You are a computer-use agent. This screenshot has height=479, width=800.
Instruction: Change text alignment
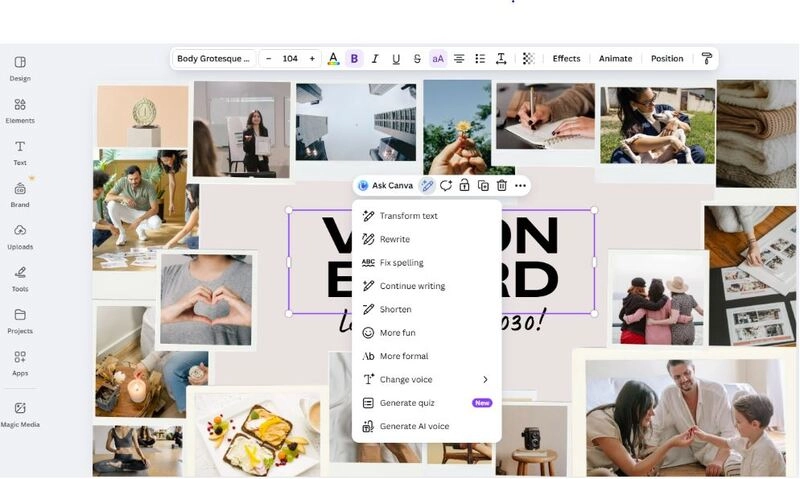click(x=459, y=59)
